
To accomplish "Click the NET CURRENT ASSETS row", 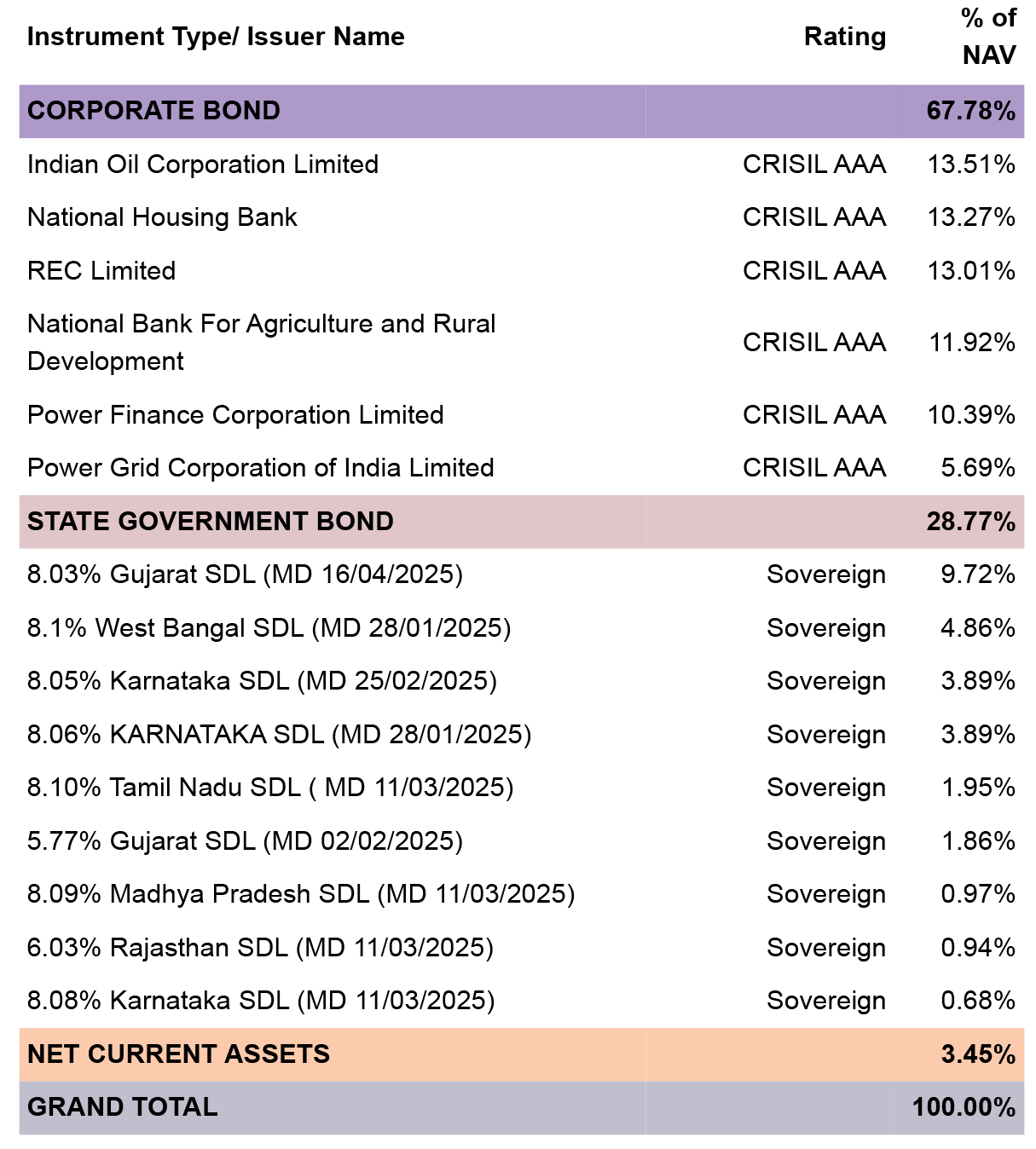I will click(x=521, y=1054).
